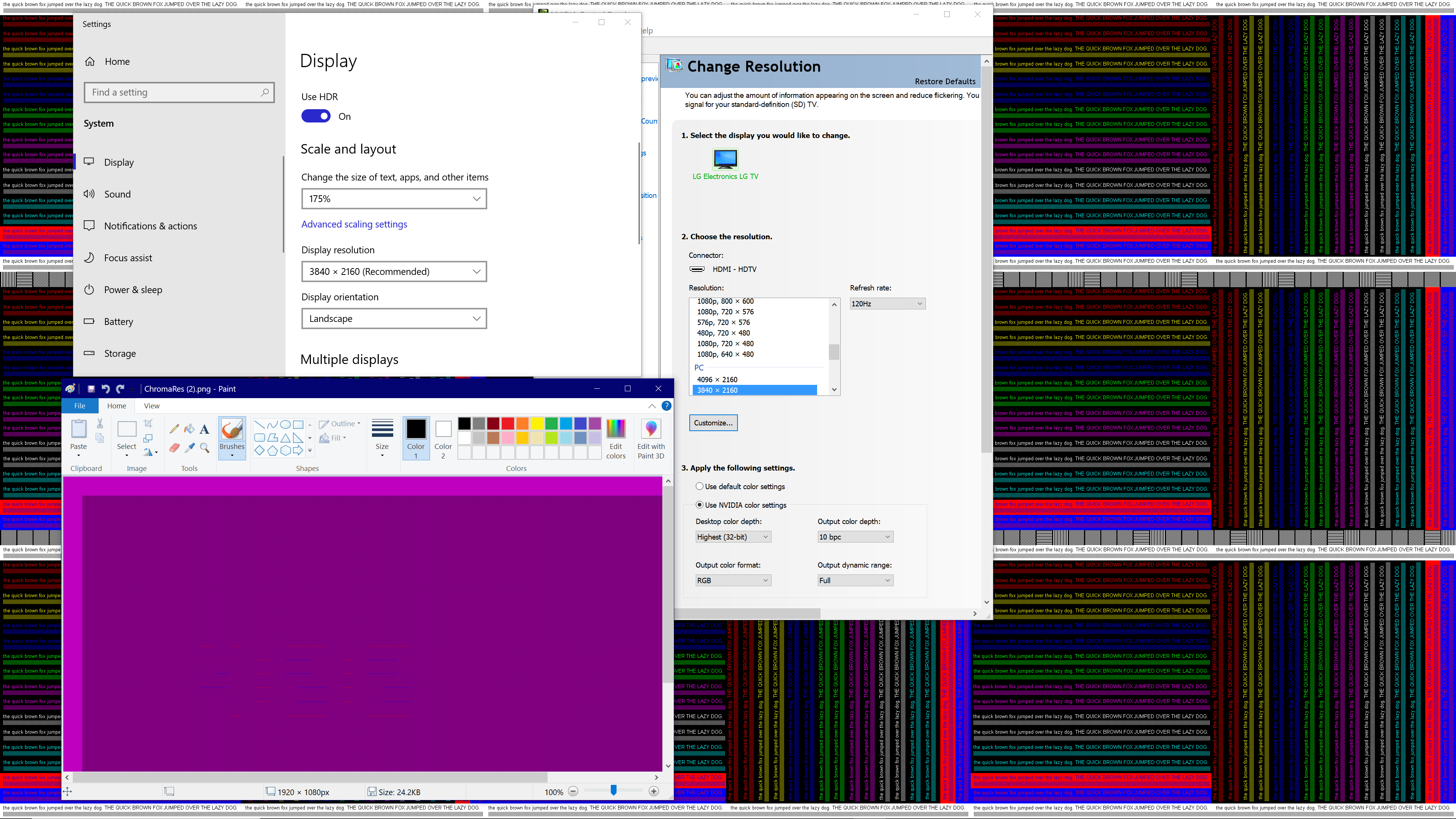Image resolution: width=1456 pixels, height=819 pixels.
Task: Select Use default color settings radio button
Action: coord(700,486)
